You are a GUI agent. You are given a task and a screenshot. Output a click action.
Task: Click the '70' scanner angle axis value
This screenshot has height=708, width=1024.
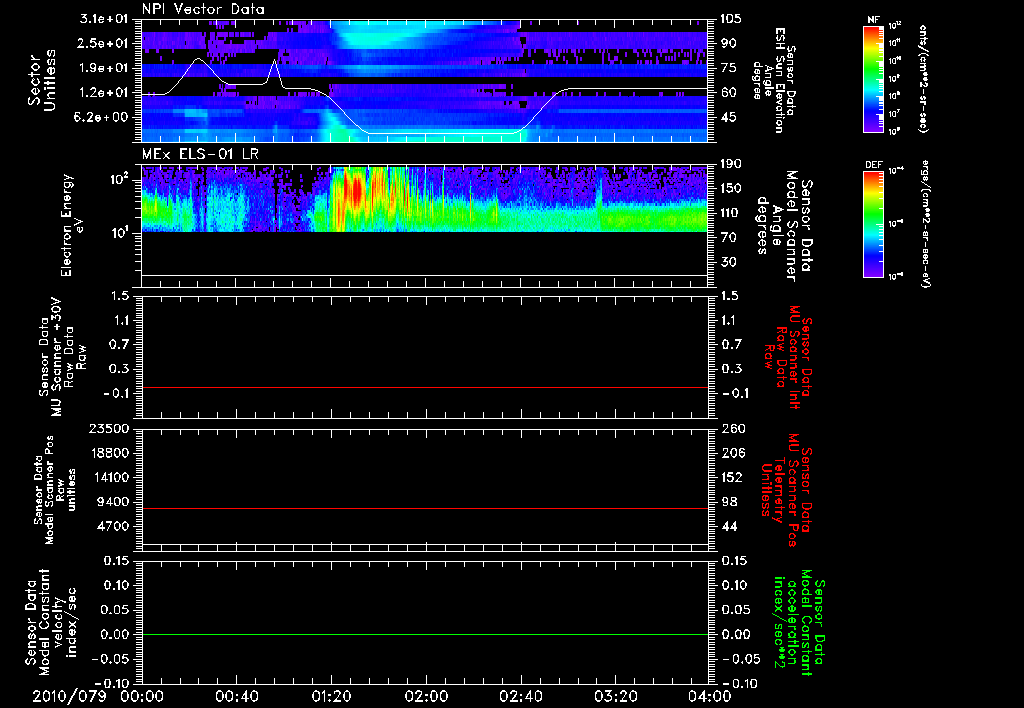pyautogui.click(x=728, y=238)
